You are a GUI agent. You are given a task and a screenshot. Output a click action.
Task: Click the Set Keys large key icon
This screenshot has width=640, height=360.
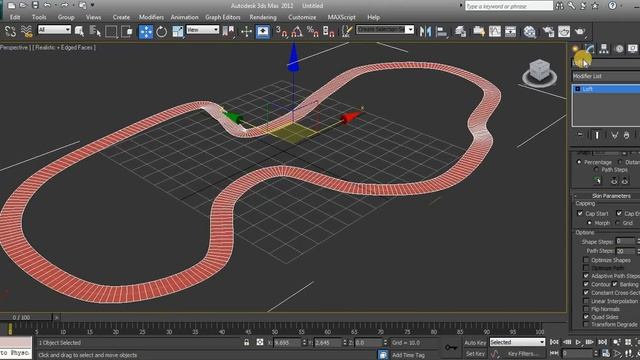click(x=451, y=347)
